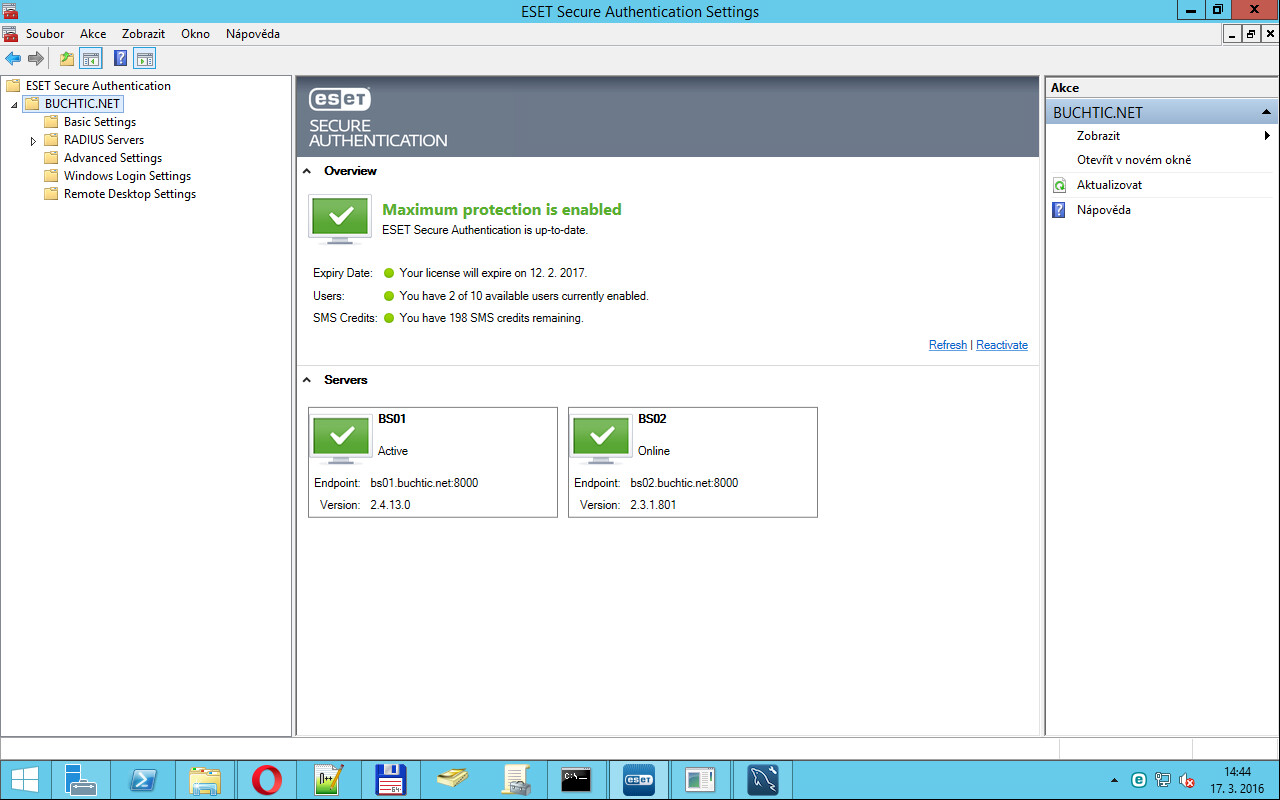Click the BS02 server card name
This screenshot has width=1280, height=800.
tap(652, 419)
